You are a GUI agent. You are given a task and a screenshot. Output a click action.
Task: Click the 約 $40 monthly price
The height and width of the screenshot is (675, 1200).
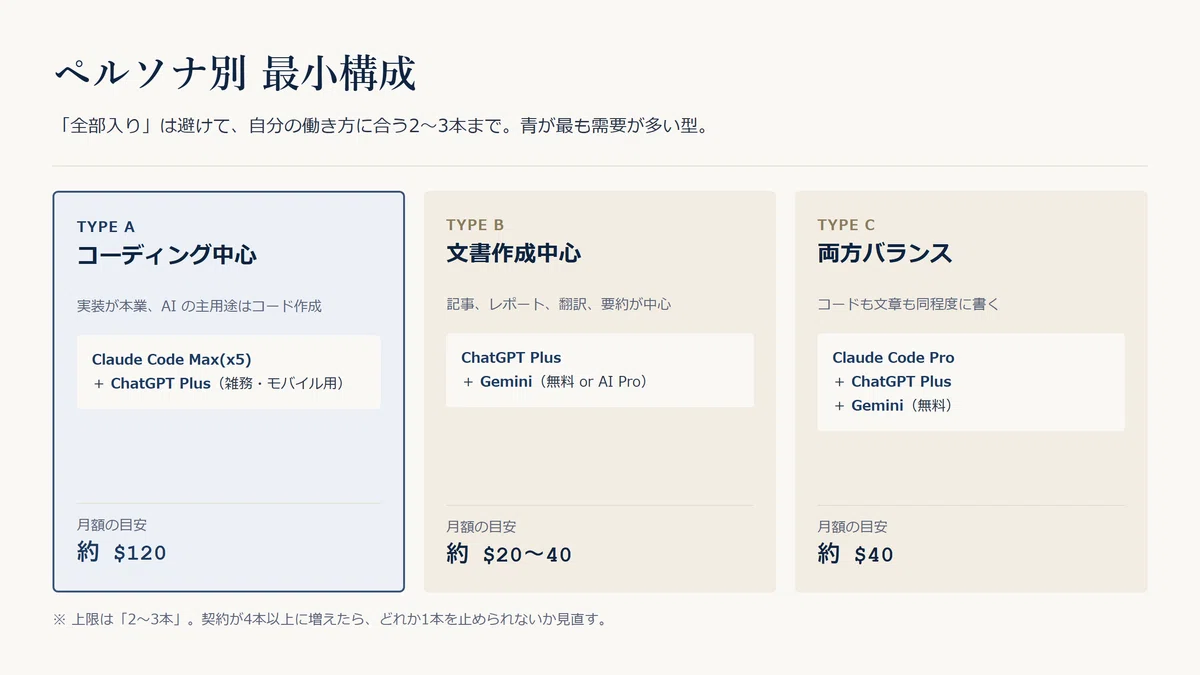[x=856, y=554]
